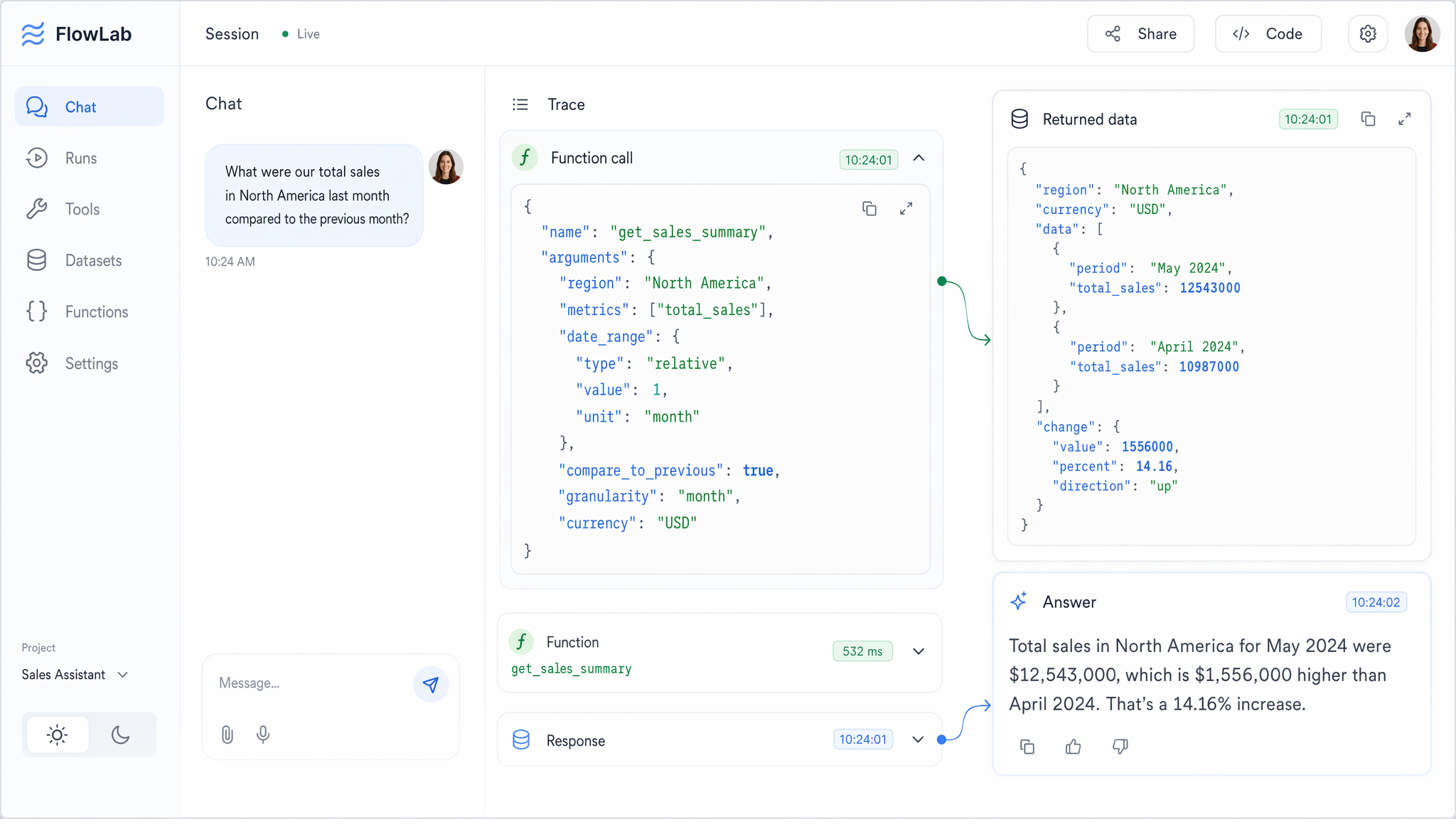This screenshot has height=819, width=1456.
Task: Give the answer a thumbs up
Action: [1074, 746]
